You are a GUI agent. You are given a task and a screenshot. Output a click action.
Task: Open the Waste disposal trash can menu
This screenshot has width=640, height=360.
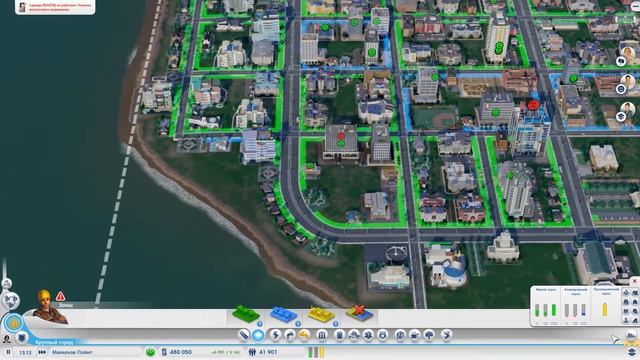pos(340,335)
